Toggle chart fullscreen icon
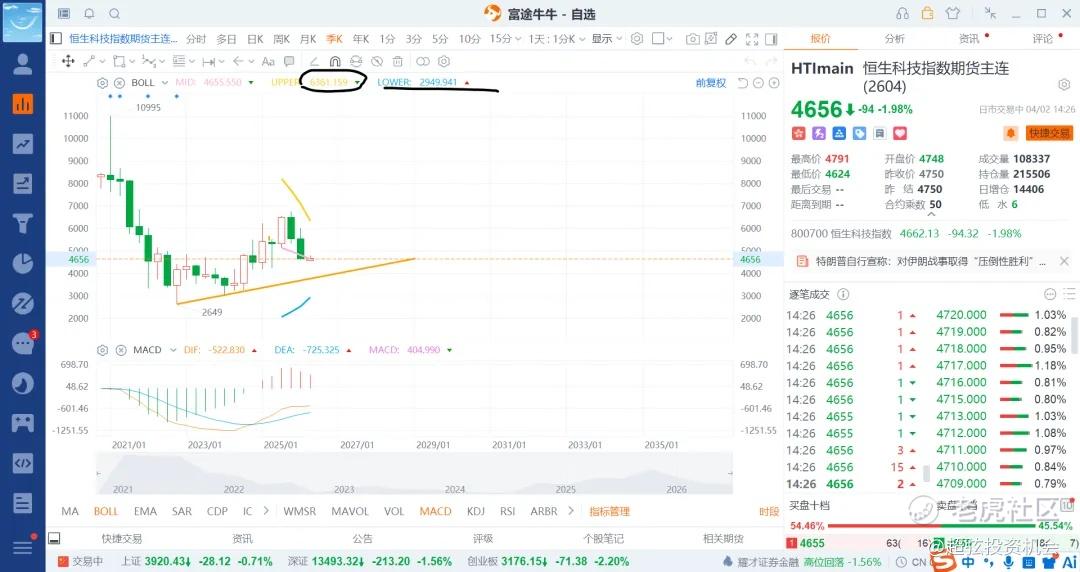The image size is (1080, 572). point(752,39)
